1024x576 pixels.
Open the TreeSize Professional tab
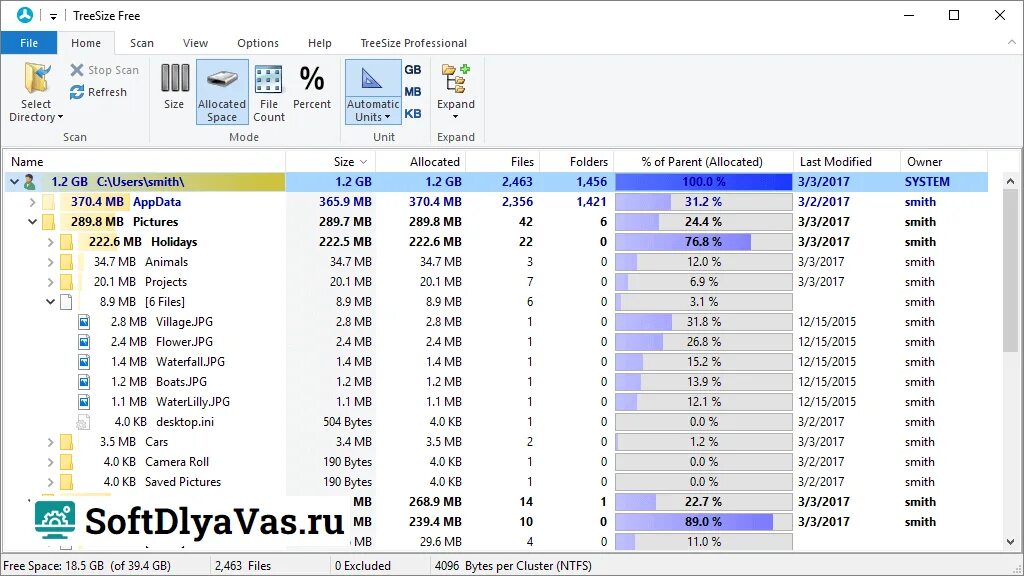point(413,43)
